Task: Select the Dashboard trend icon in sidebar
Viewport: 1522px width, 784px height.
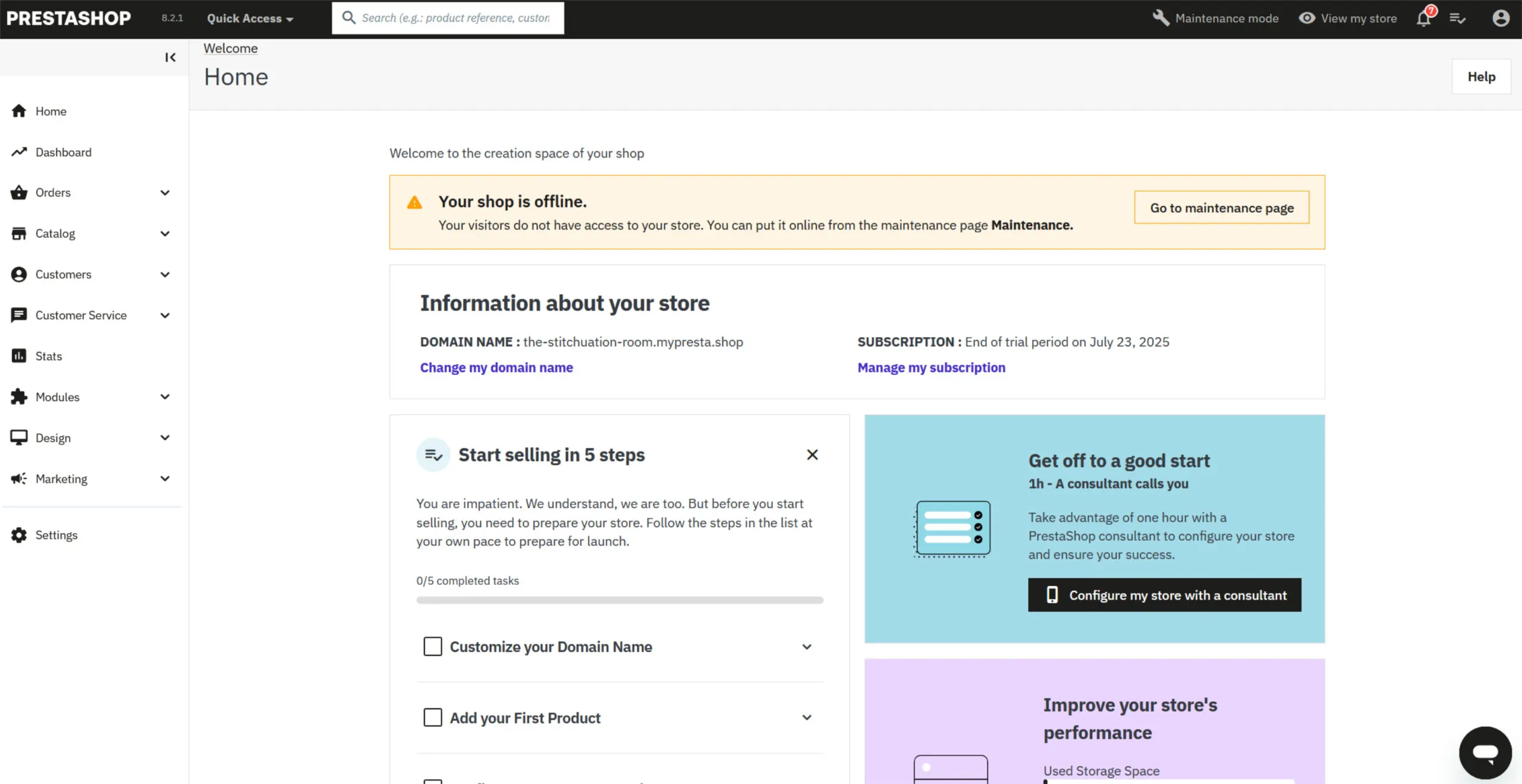Action: click(19, 152)
